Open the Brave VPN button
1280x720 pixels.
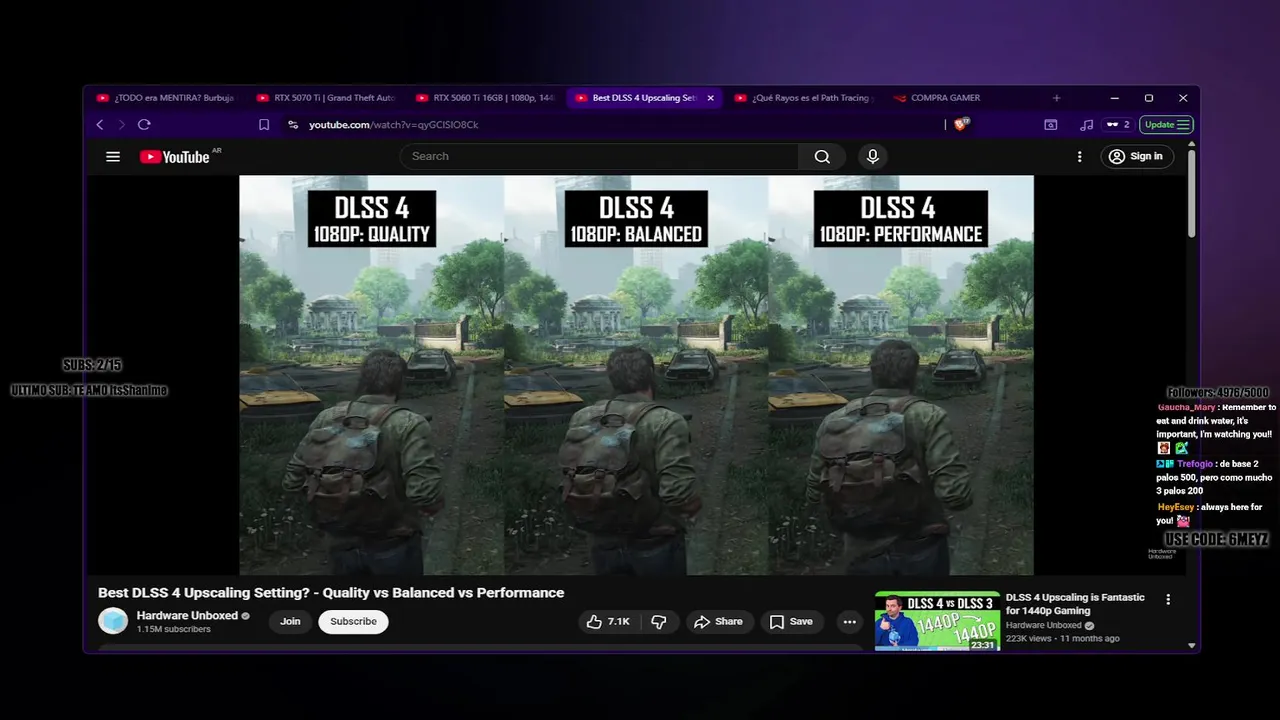[1117, 125]
